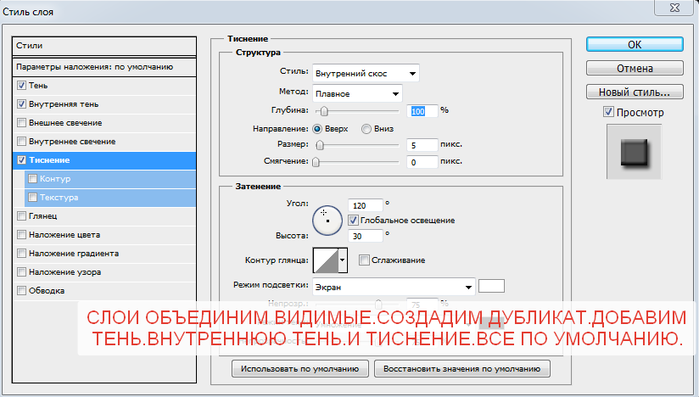The height and width of the screenshot is (397, 699).
Task: Click the Смягчение slider handle
Action: pyautogui.click(x=316, y=162)
